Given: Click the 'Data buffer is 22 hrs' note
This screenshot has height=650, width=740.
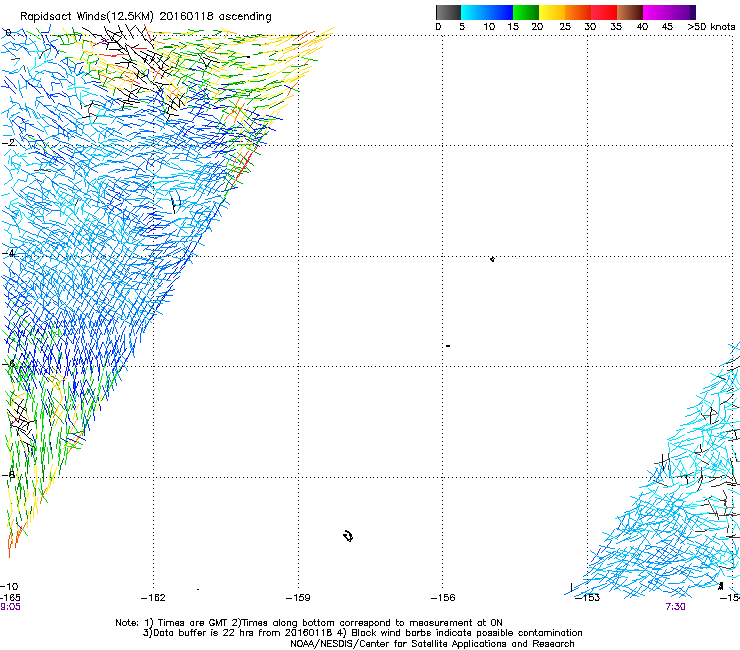Looking at the screenshot, I should tap(362, 633).
